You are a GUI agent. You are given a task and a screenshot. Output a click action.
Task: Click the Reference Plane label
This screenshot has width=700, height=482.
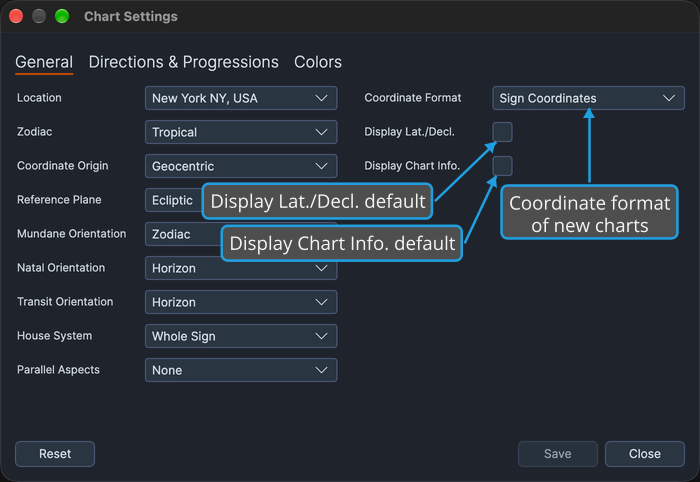pos(59,199)
